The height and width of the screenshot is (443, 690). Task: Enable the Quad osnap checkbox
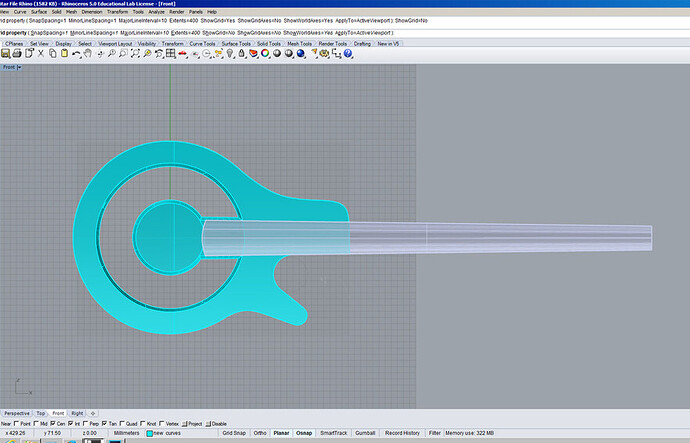[122, 424]
